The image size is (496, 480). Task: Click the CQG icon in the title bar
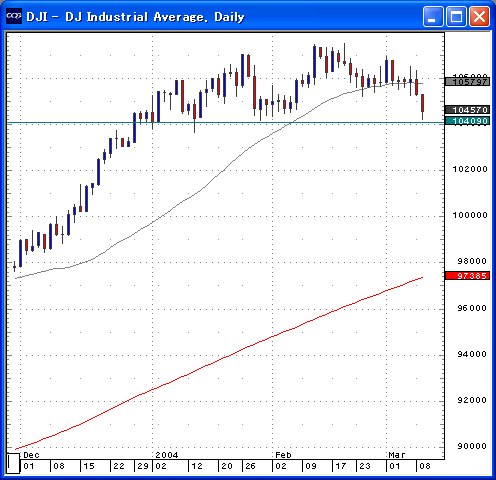click(14, 16)
